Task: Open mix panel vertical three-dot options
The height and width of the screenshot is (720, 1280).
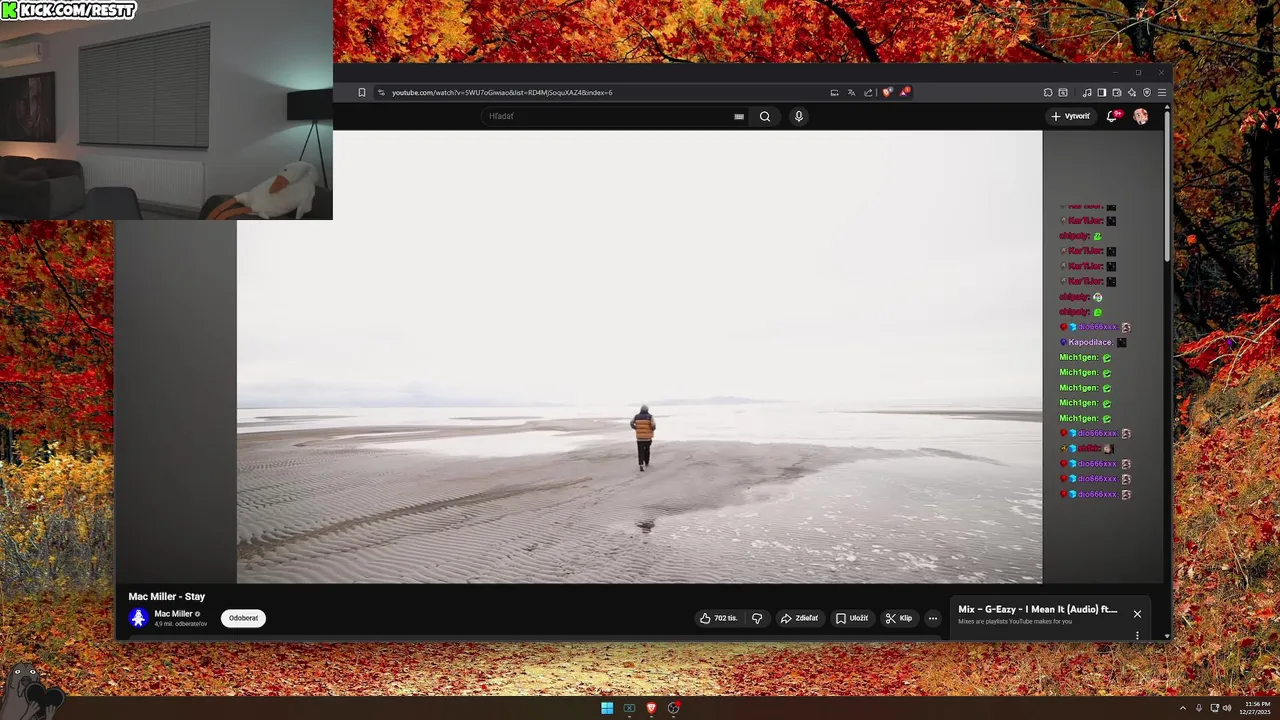Action: pyautogui.click(x=1137, y=635)
